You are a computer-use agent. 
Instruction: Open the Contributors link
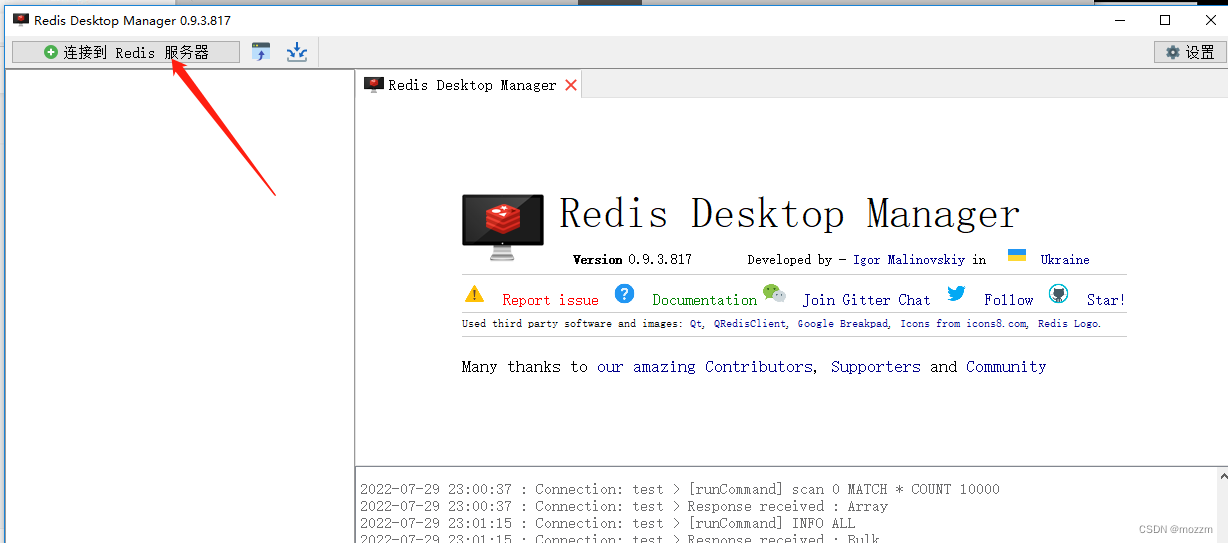(x=759, y=367)
